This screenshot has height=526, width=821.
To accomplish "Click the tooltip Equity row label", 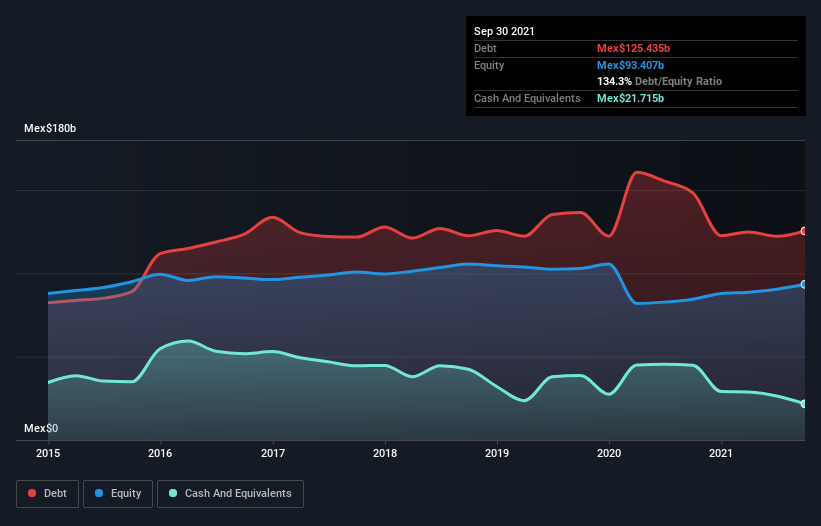I will click(x=489, y=65).
